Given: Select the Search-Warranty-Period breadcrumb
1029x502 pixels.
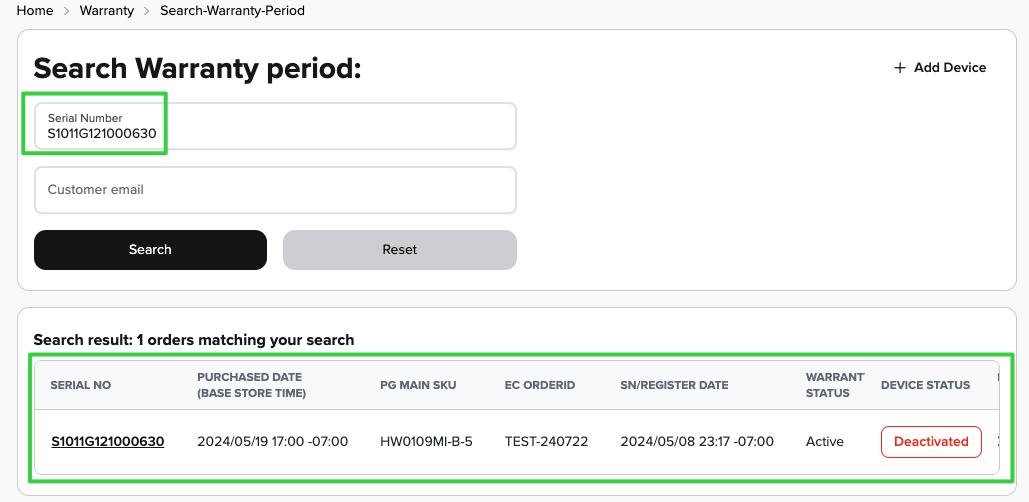Looking at the screenshot, I should [x=232, y=10].
